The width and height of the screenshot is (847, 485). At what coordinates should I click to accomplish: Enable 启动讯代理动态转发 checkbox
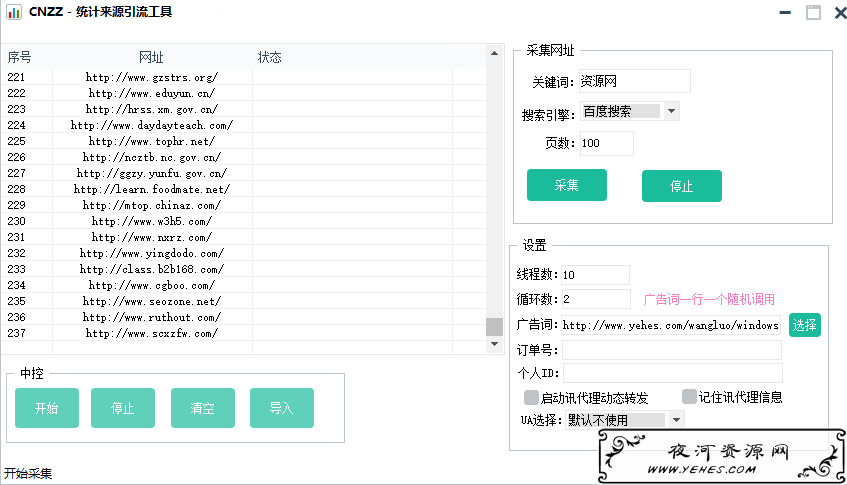point(532,398)
